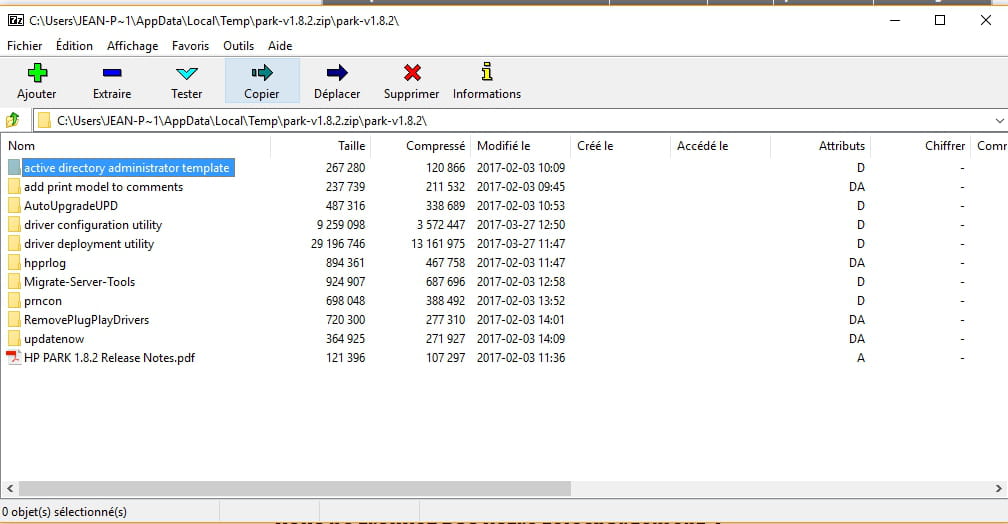Click PDF icon of HP PARK Release Notes
The width and height of the screenshot is (1008, 524).
click(x=14, y=357)
